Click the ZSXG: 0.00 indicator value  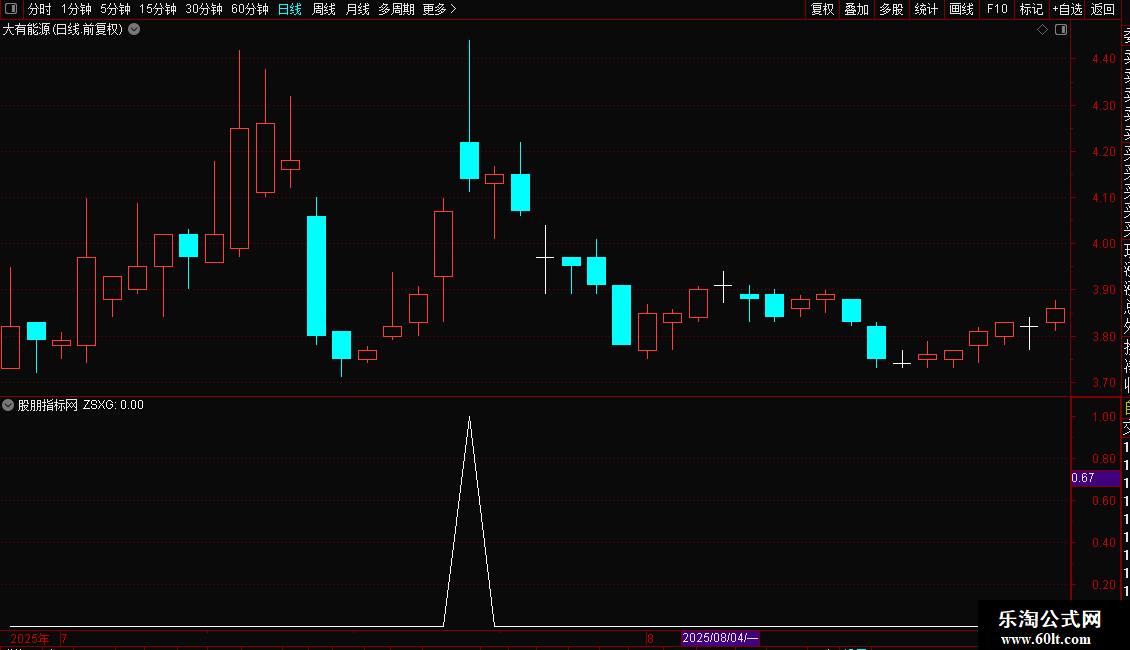pyautogui.click(x=113, y=405)
